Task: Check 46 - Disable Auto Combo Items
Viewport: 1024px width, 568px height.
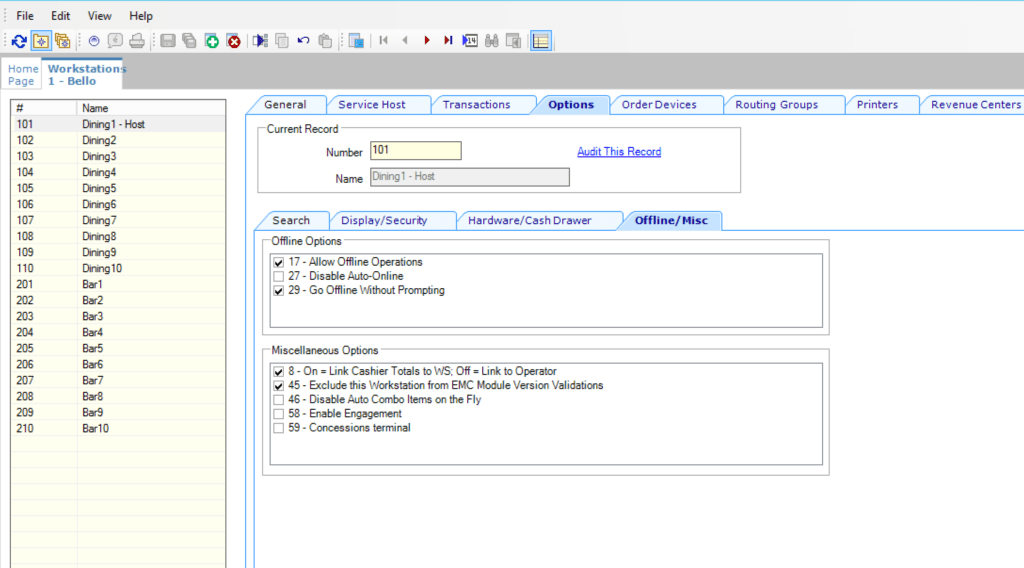Action: 279,400
